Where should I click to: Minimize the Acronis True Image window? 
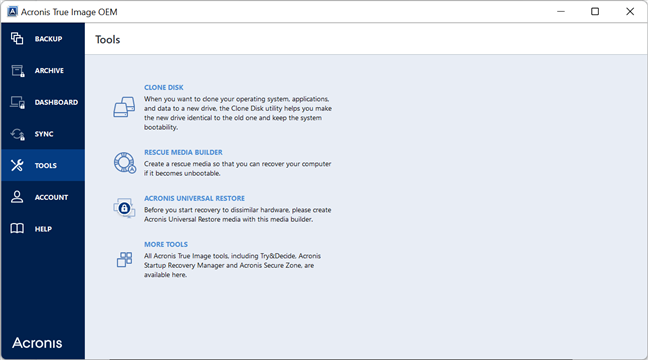pos(561,12)
